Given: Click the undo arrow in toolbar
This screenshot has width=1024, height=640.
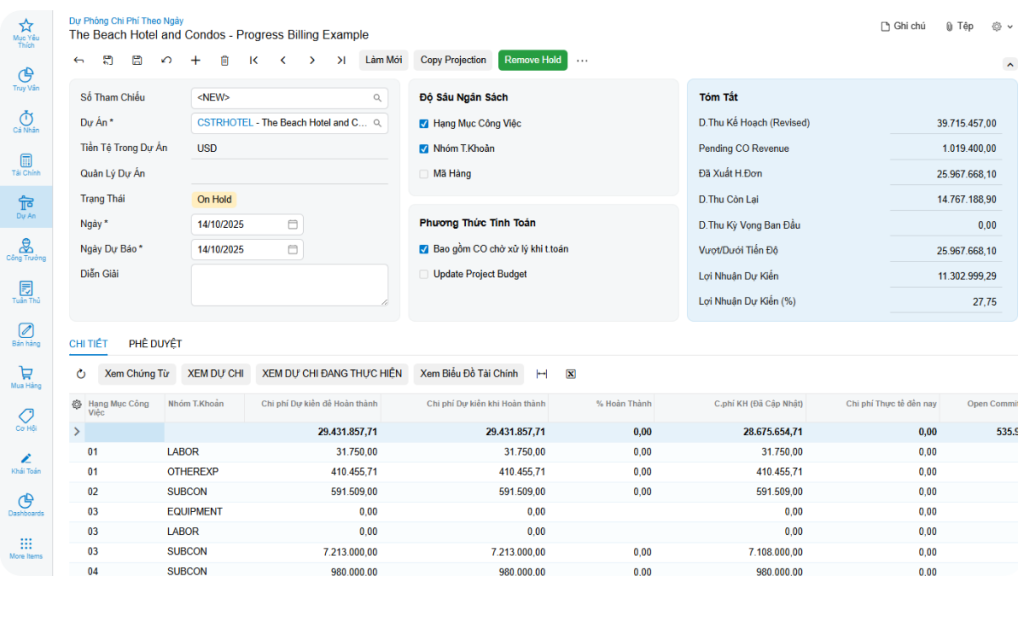Looking at the screenshot, I should pyautogui.click(x=166, y=60).
